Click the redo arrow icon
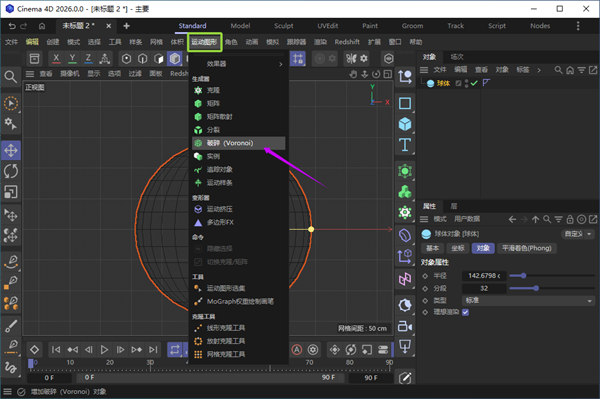600x399 pixels. coord(24,26)
